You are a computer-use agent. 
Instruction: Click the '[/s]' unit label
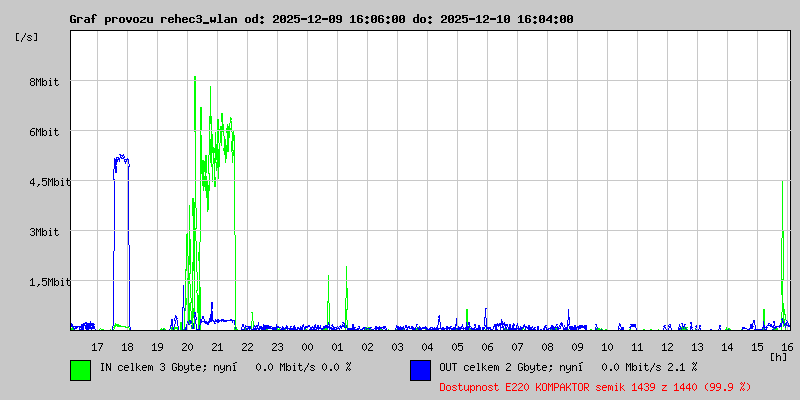(x=27, y=37)
